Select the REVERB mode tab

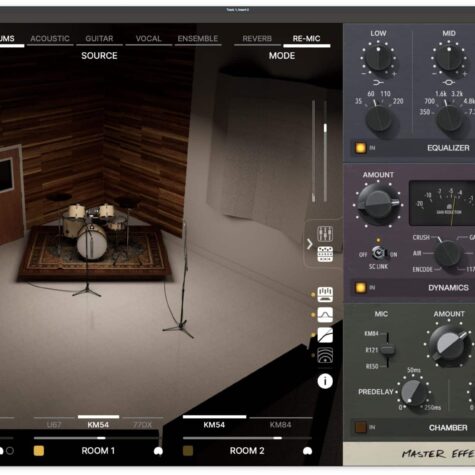click(x=257, y=39)
